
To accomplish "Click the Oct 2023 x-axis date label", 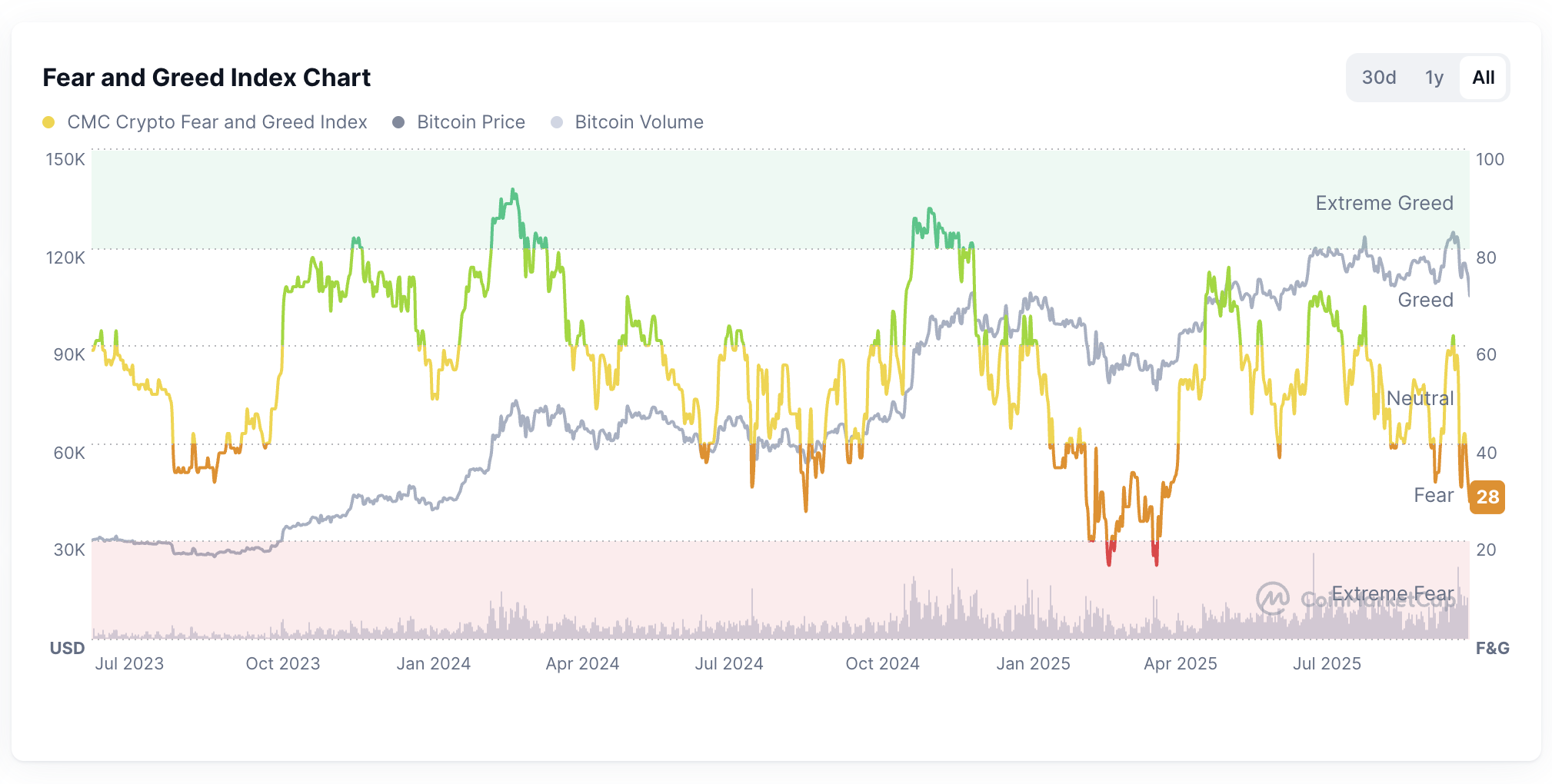I will [x=282, y=663].
